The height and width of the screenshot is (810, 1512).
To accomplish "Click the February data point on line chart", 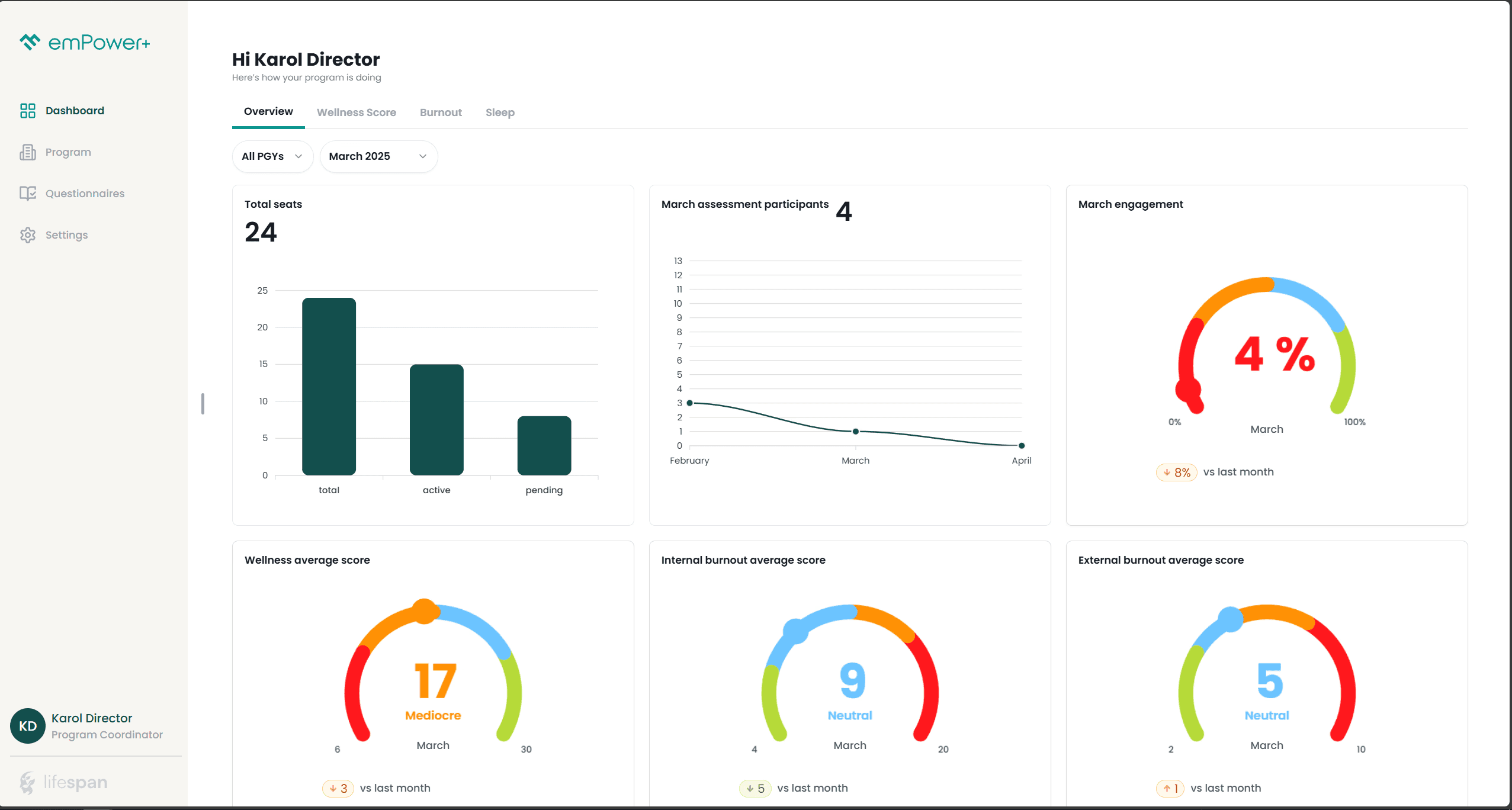I will [x=689, y=403].
